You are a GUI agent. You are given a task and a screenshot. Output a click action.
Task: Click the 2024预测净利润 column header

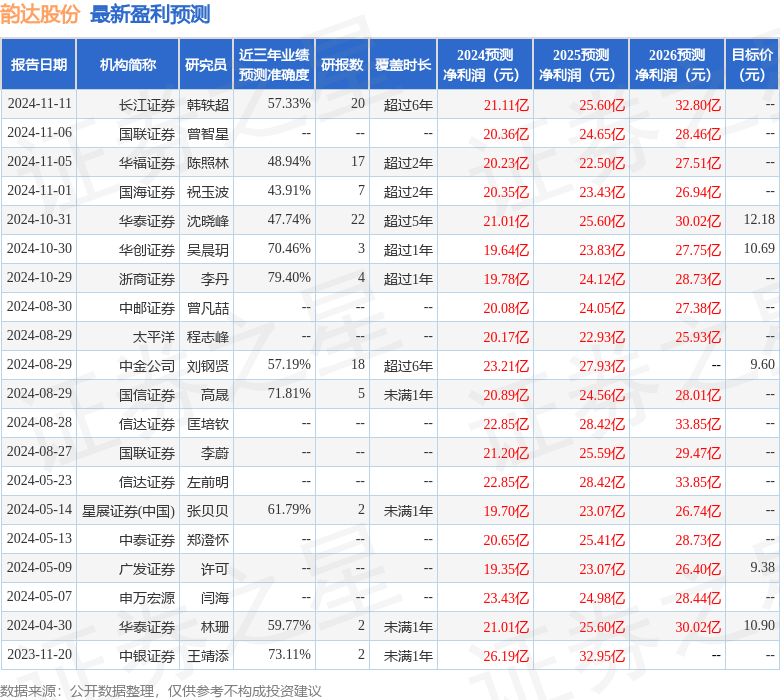485,65
